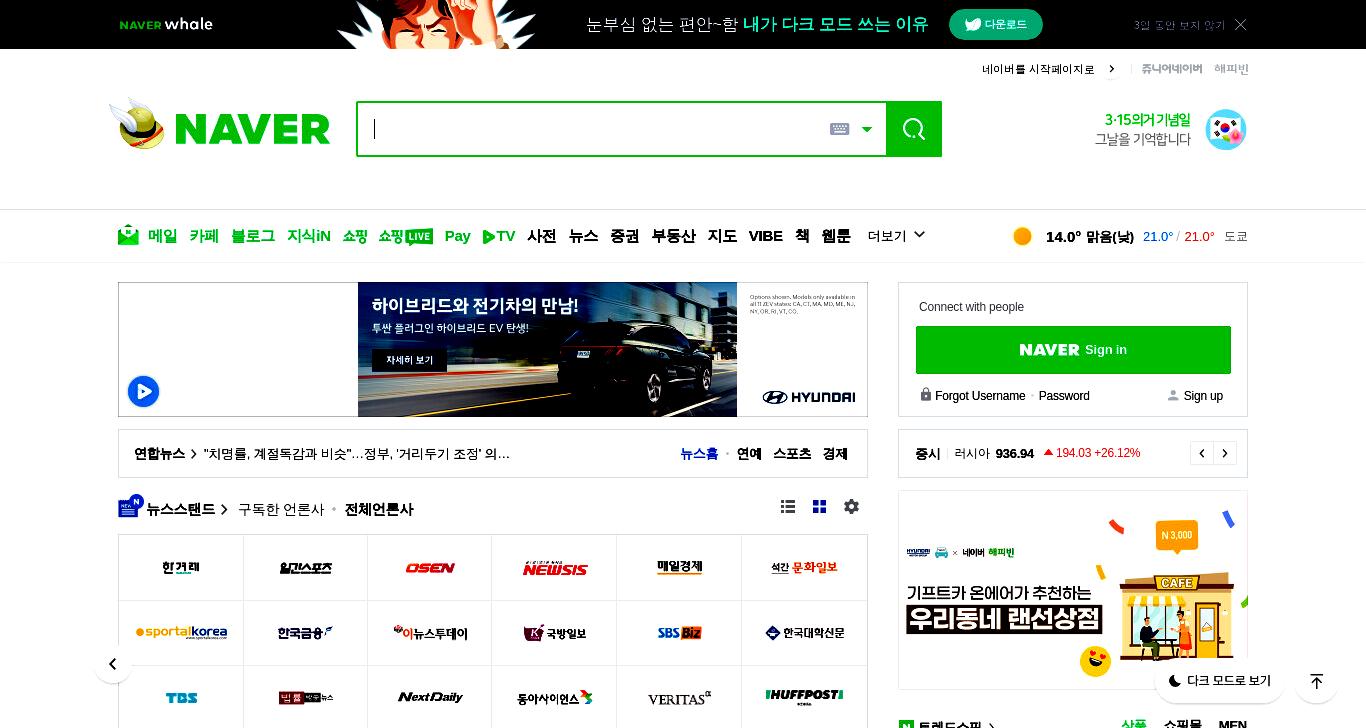The width and height of the screenshot is (1366, 728).
Task: Open 쇼핑LIVE menu item
Action: pos(405,236)
